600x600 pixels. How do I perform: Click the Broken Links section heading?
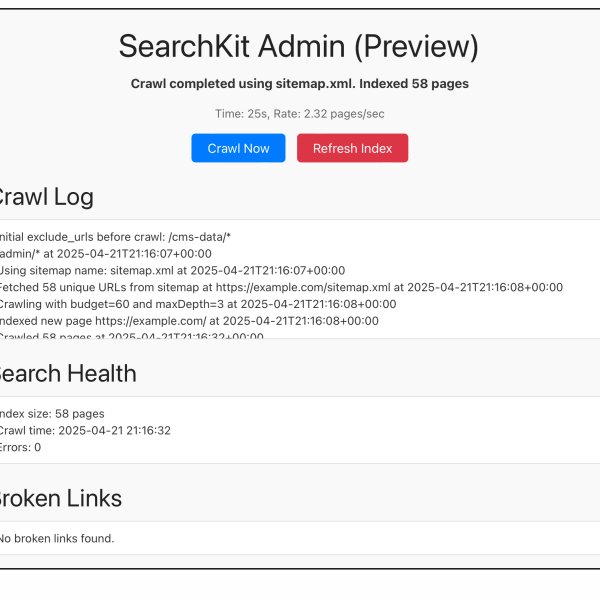click(x=59, y=498)
